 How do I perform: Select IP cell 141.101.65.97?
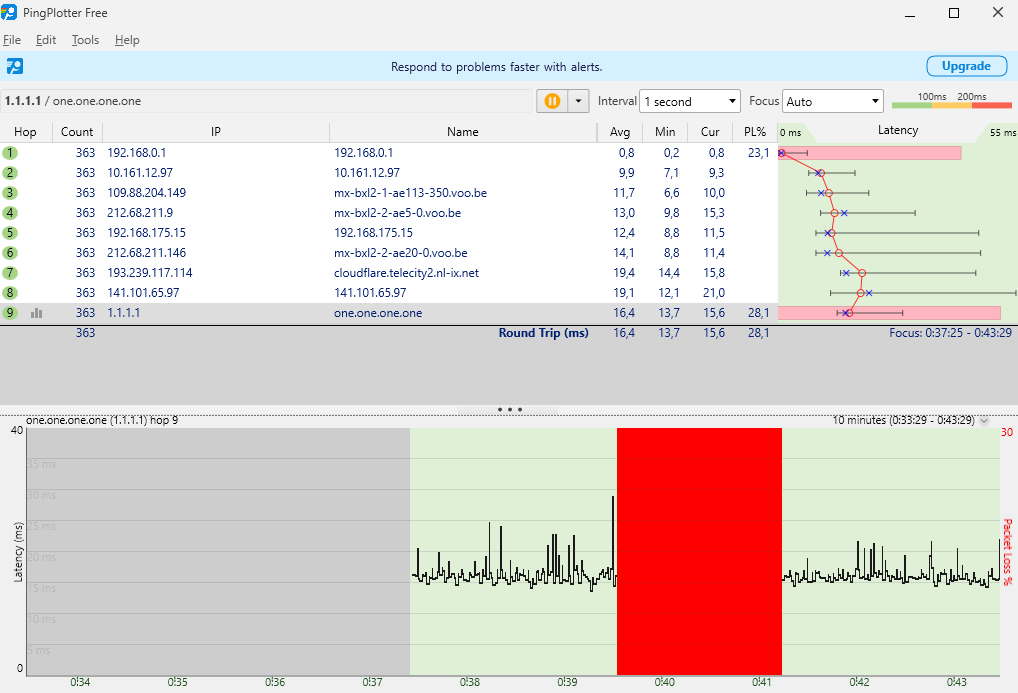point(143,293)
